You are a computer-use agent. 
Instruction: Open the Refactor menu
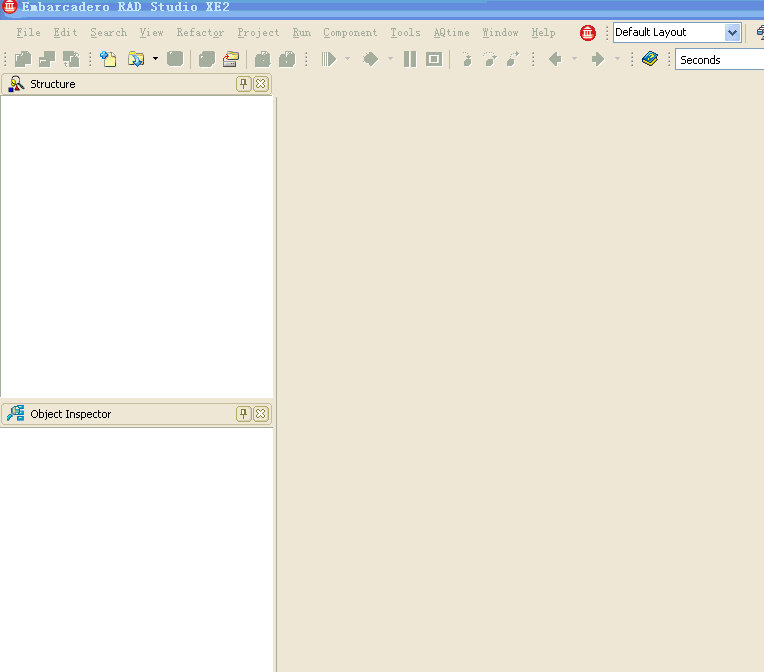(200, 33)
